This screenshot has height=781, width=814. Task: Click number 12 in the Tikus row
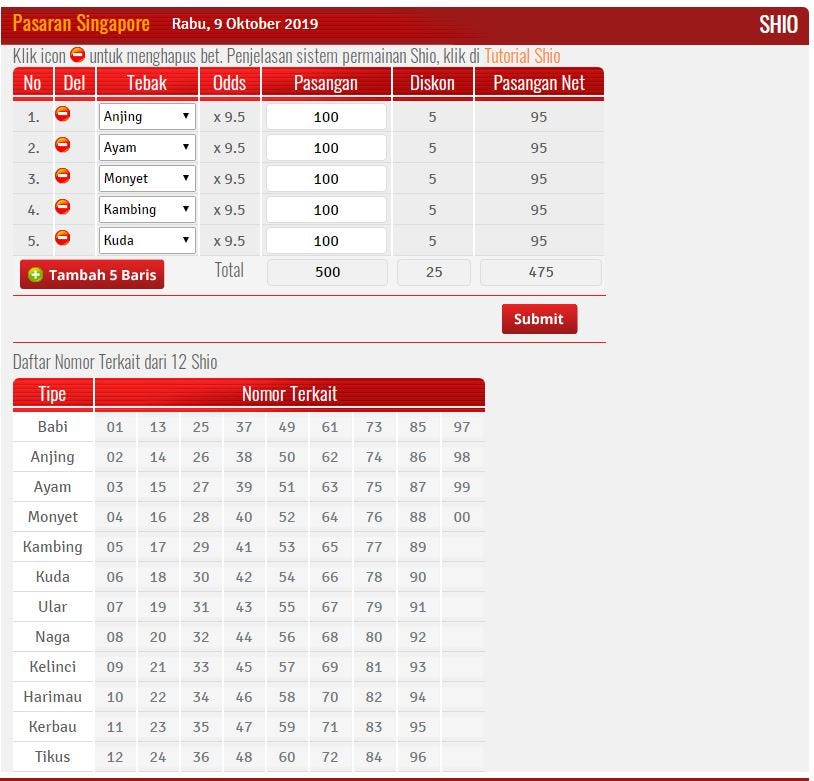click(115, 757)
